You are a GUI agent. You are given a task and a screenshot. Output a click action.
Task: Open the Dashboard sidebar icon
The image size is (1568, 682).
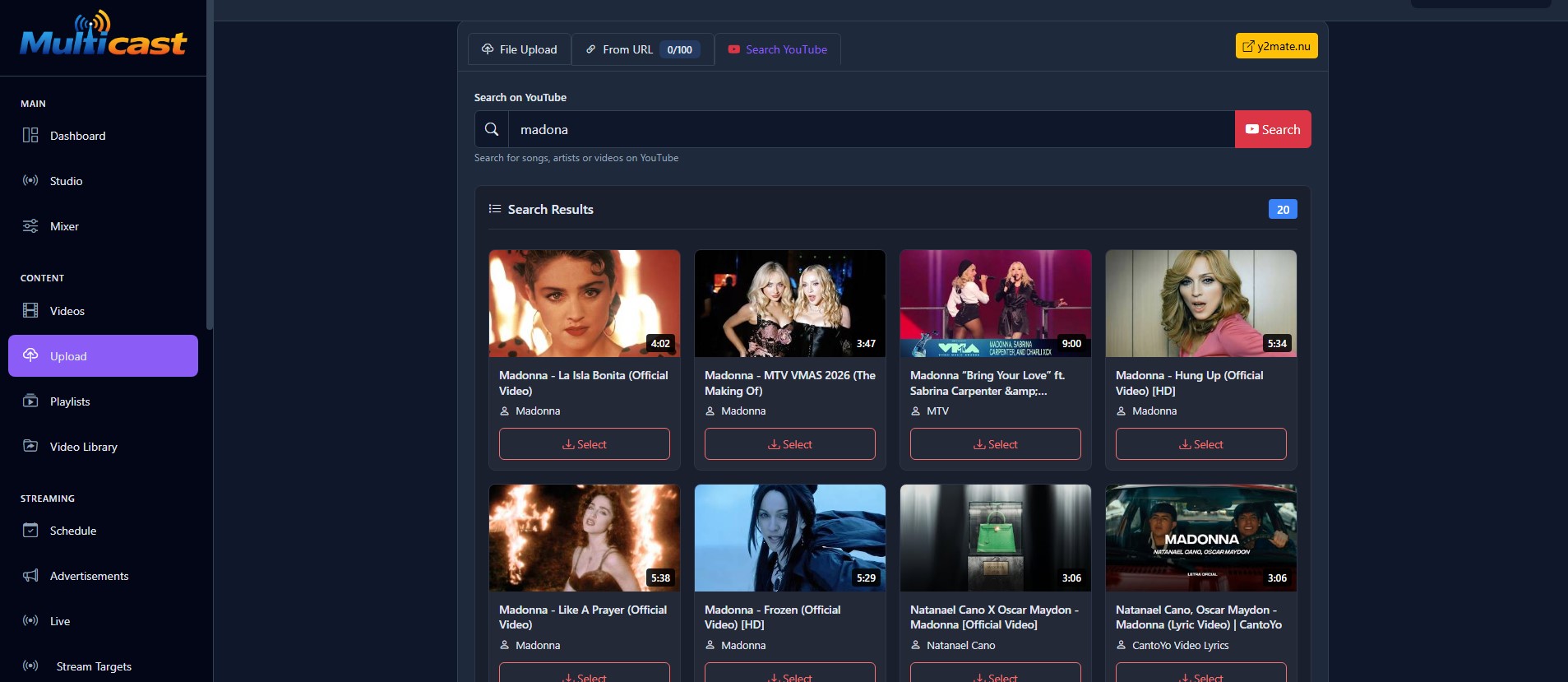click(x=30, y=135)
